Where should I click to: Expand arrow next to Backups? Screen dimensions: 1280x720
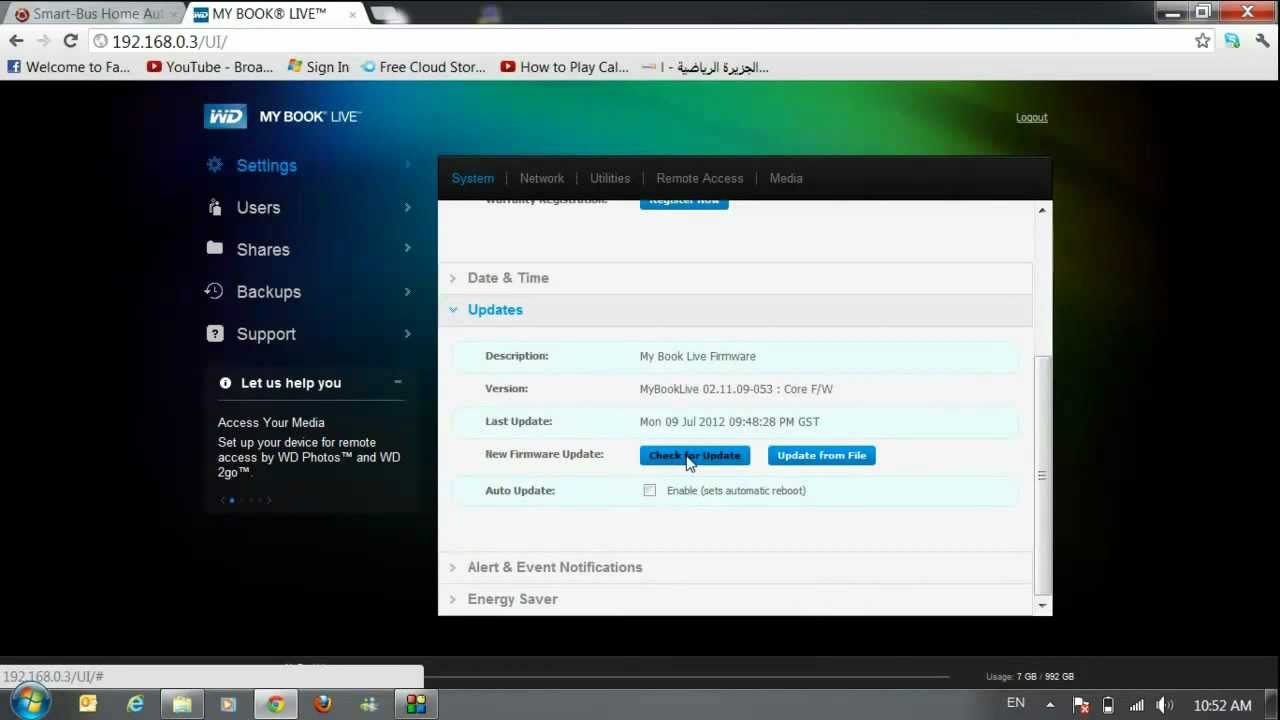[x=407, y=291]
